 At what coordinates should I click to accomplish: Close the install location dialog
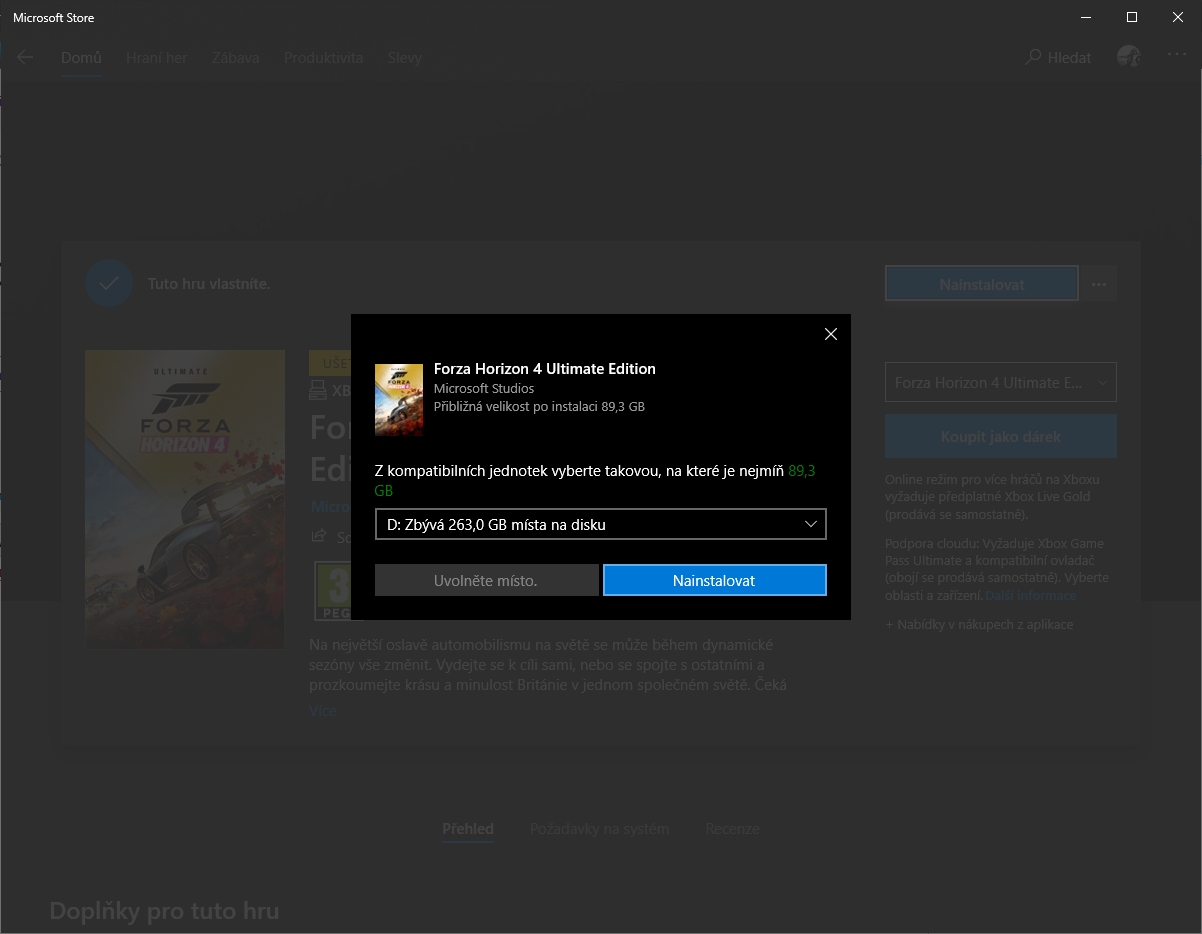830,334
